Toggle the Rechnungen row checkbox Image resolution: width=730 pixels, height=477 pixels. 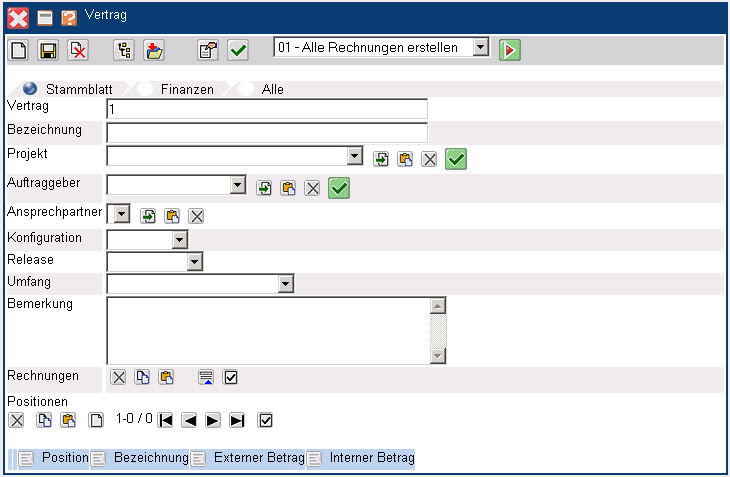pyautogui.click(x=231, y=377)
